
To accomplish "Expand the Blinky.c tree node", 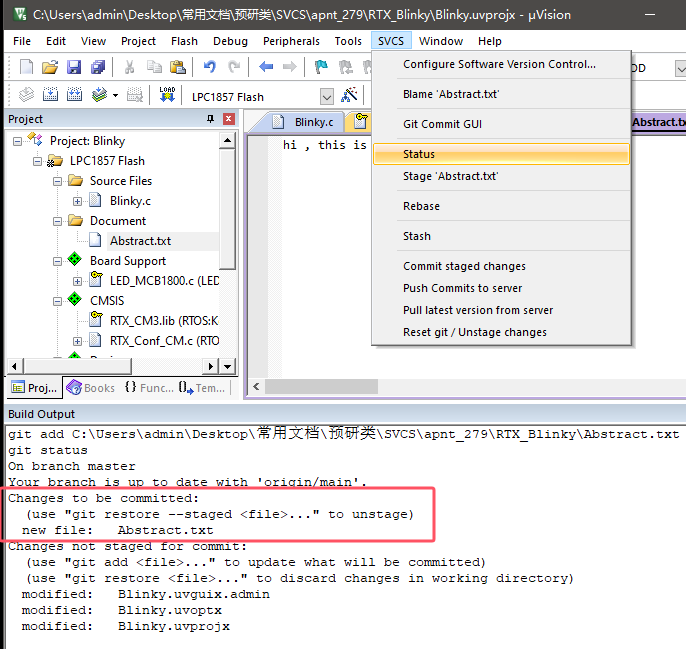I will click(x=78, y=201).
